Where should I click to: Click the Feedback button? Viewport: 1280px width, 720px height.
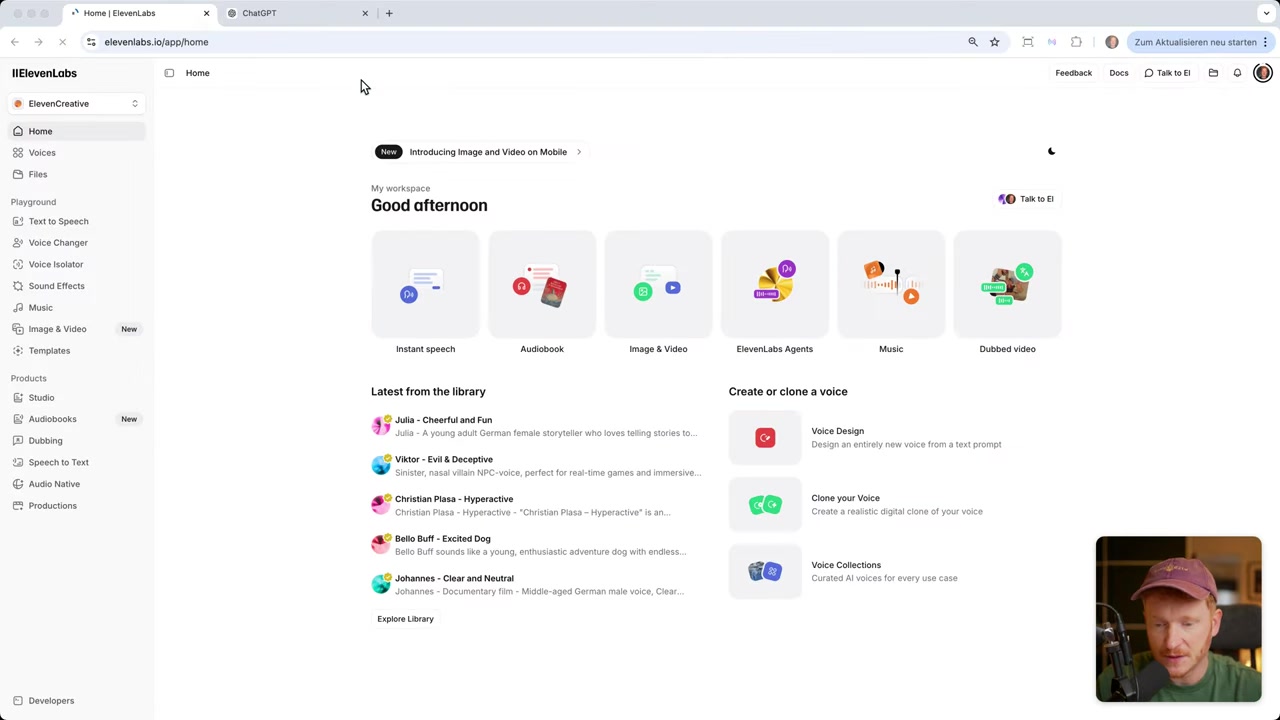[x=1073, y=73]
